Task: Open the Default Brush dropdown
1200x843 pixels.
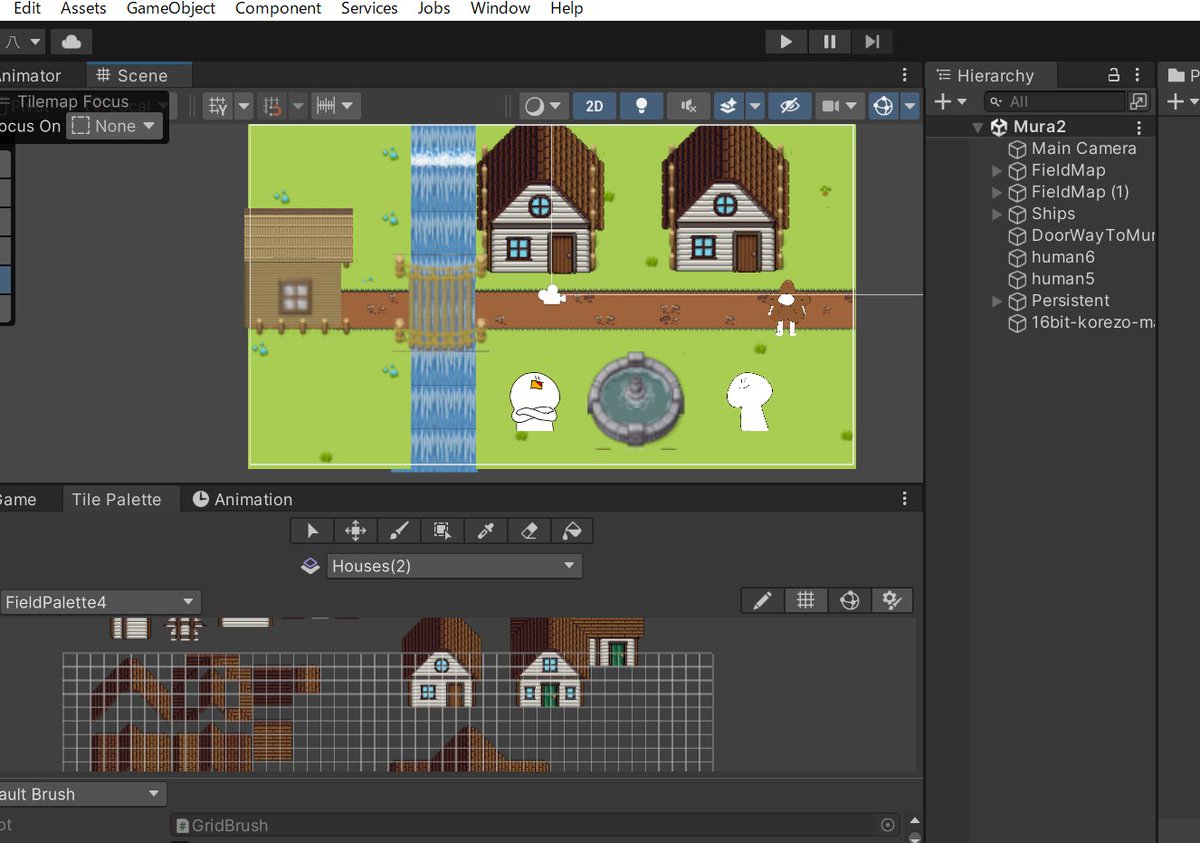Action: coord(82,794)
